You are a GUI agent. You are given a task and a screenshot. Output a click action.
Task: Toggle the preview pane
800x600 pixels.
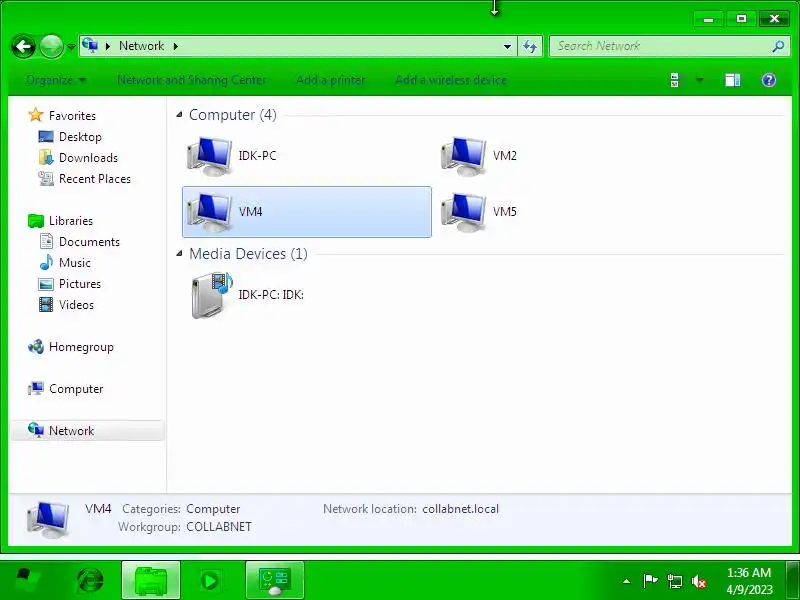pos(733,80)
